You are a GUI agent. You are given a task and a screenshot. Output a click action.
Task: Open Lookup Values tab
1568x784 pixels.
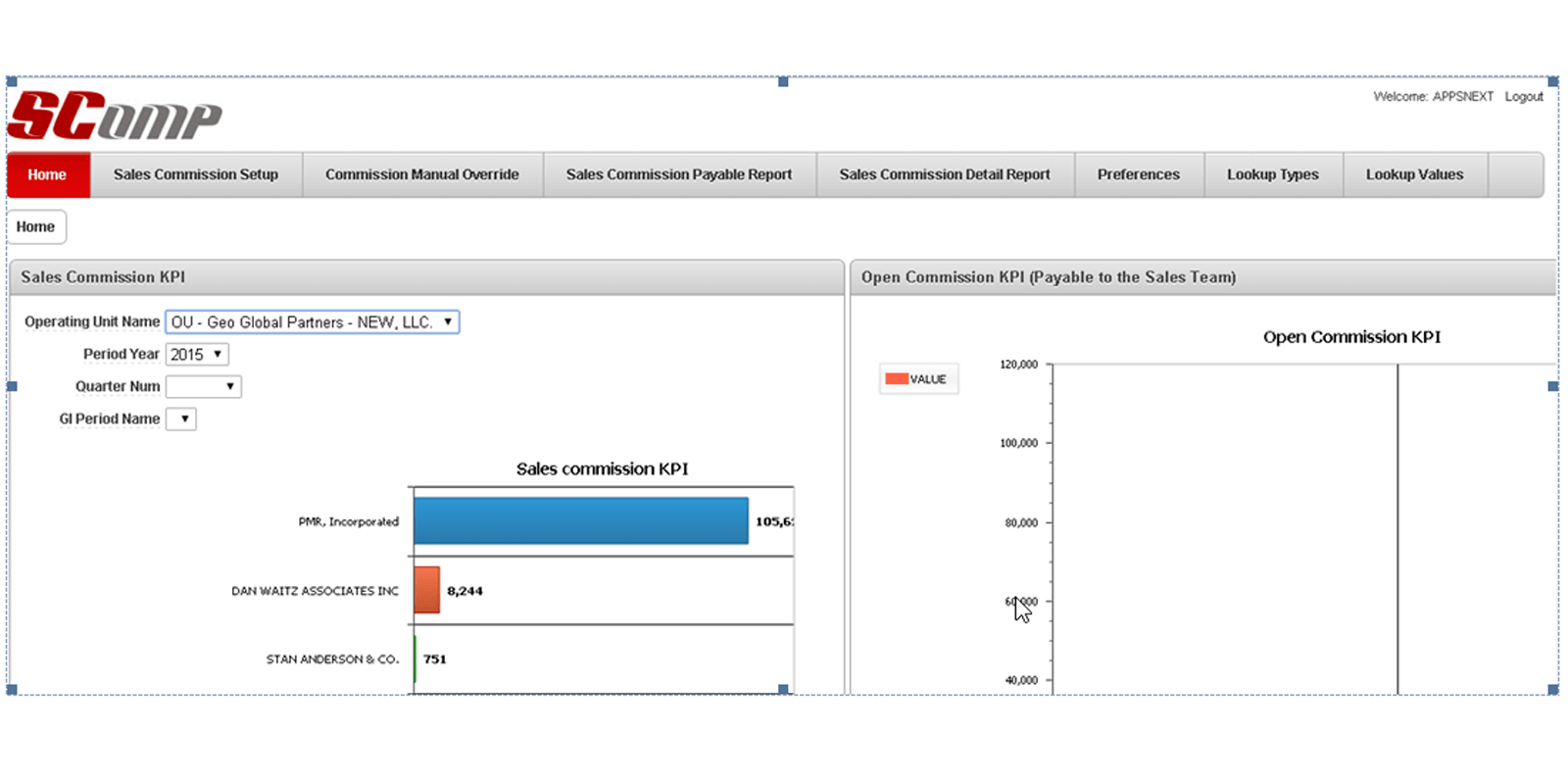click(1415, 174)
